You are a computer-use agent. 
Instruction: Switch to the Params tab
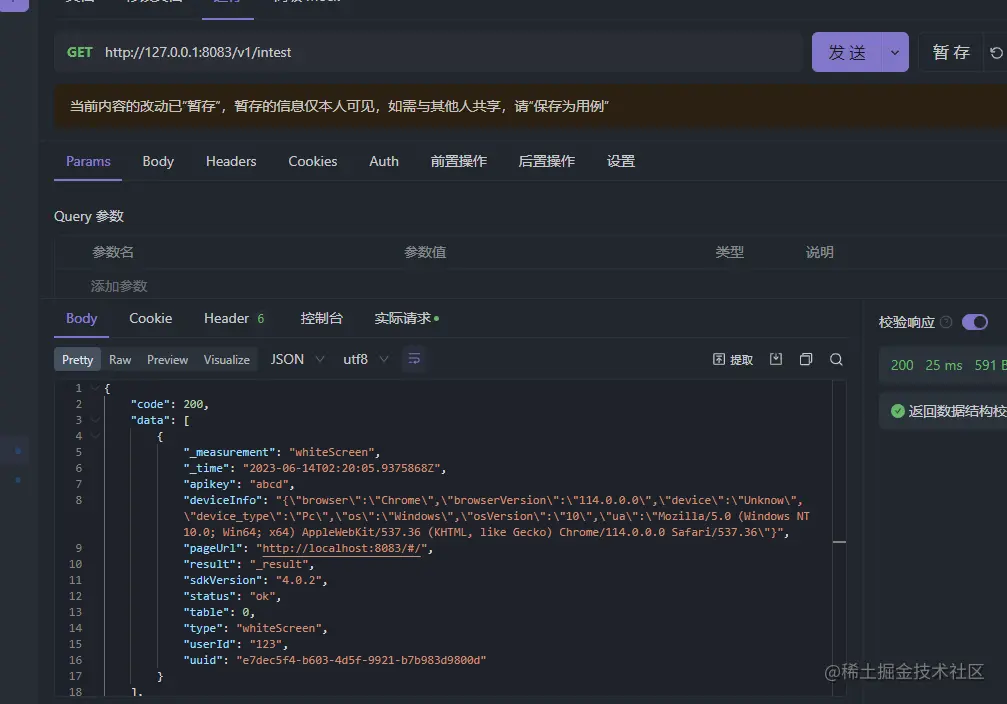pyautogui.click(x=88, y=161)
